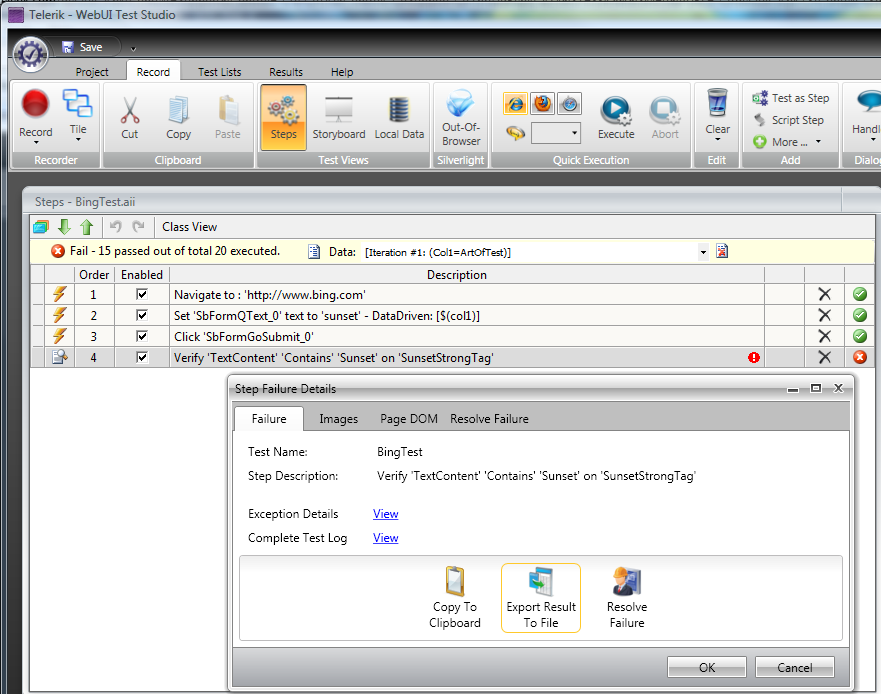
Task: Select Safari as execution browser
Action: coord(569,103)
